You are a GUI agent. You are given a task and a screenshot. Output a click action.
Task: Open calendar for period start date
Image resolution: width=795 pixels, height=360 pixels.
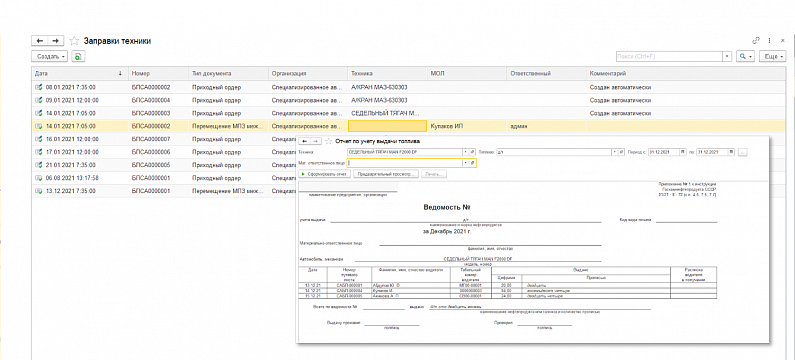[x=682, y=152]
